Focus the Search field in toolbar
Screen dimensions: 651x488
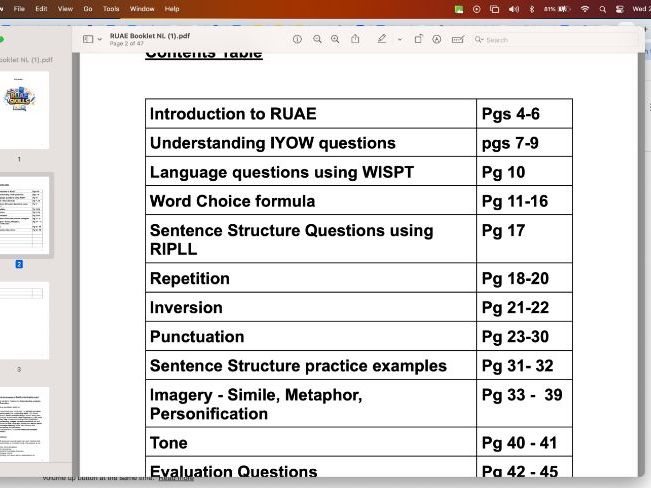tap(556, 40)
